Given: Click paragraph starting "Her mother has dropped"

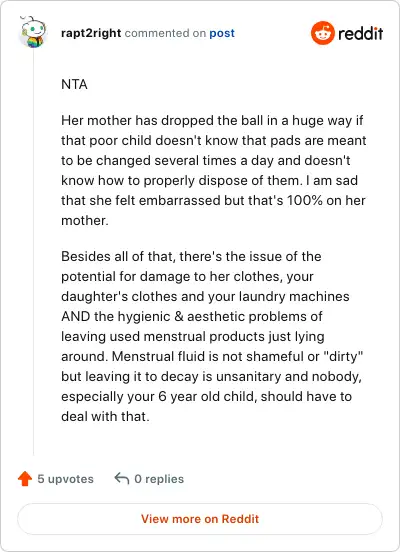Looking at the screenshot, I should click(x=214, y=170).
